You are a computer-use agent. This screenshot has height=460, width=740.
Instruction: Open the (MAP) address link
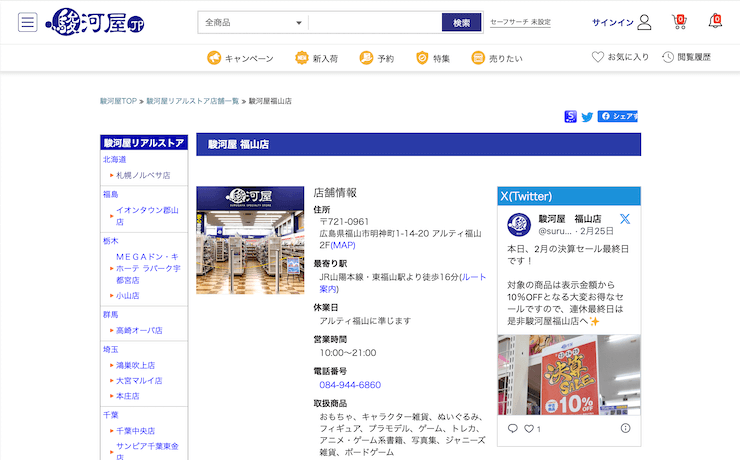[x=343, y=245]
